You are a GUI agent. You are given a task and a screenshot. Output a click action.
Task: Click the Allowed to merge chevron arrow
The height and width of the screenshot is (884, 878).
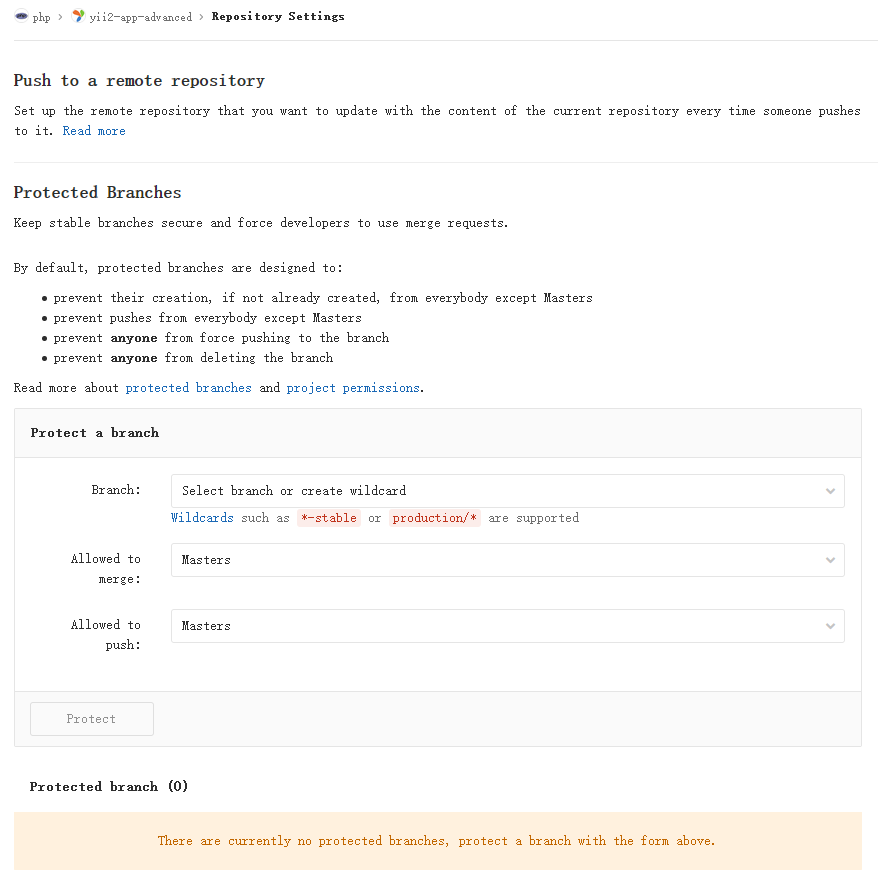pos(830,560)
